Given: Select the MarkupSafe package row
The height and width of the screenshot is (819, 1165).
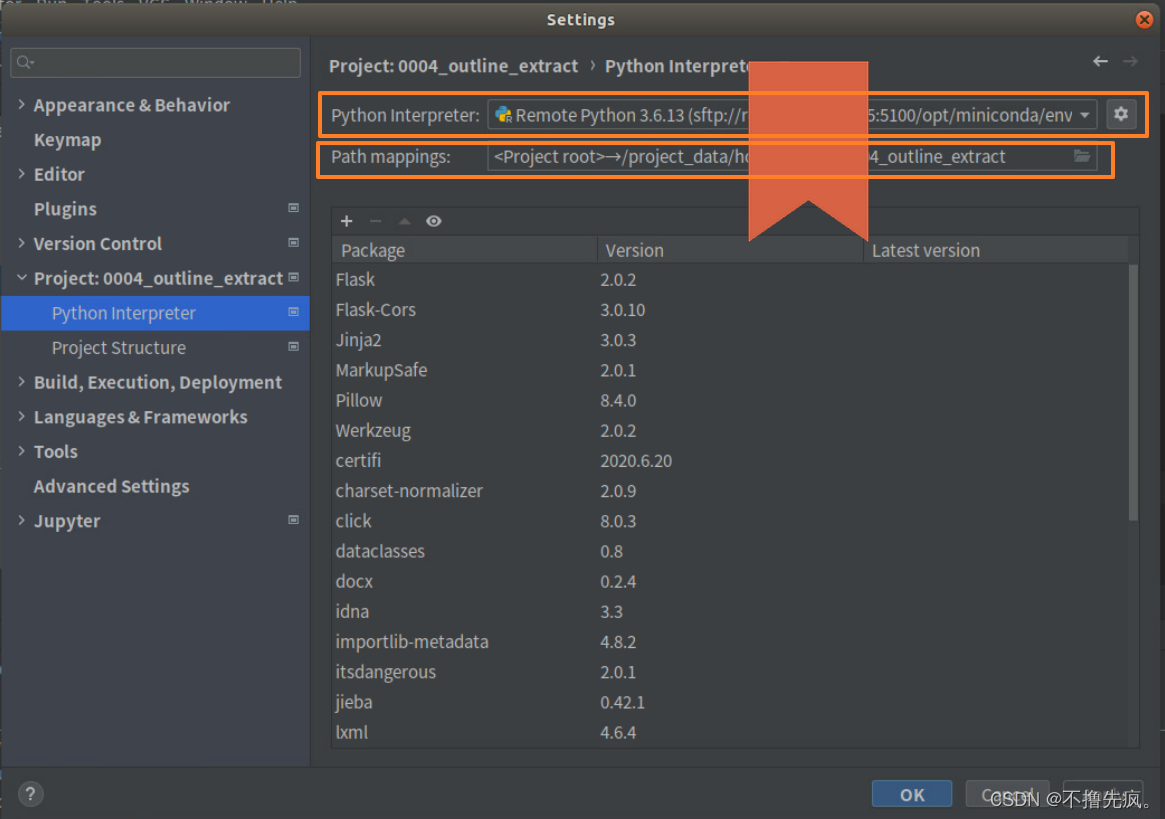Looking at the screenshot, I should (730, 370).
